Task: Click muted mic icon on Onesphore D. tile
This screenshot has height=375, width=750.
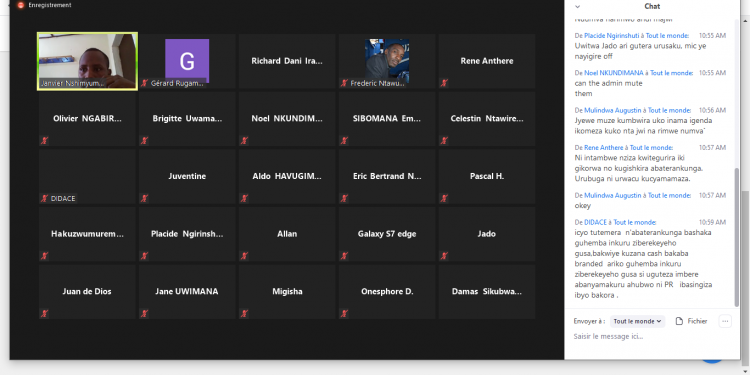Action: click(x=344, y=314)
